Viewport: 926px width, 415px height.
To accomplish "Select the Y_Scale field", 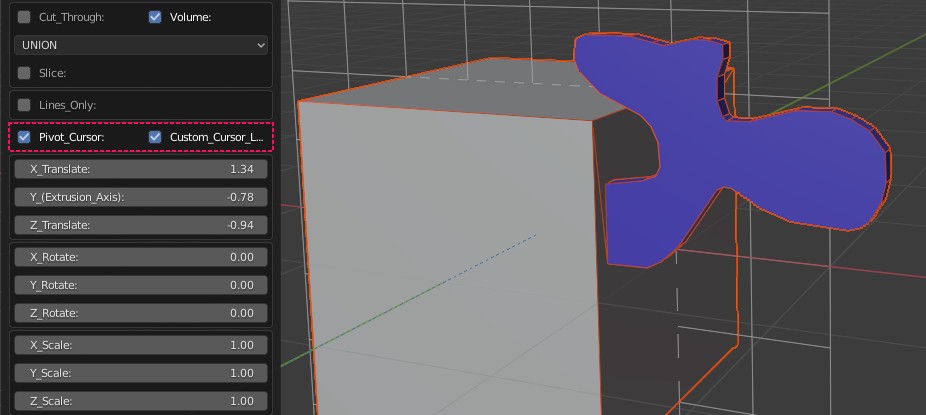I will coord(141,373).
